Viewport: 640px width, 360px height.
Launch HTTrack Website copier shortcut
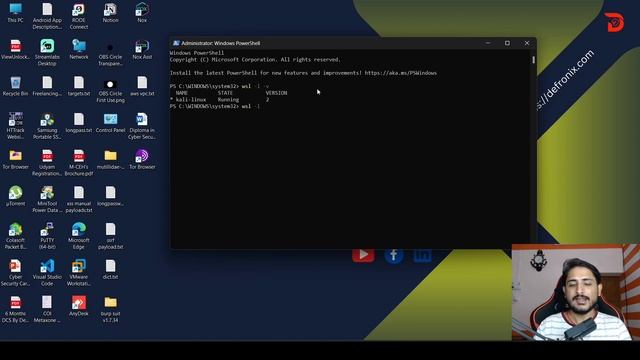click(x=16, y=126)
